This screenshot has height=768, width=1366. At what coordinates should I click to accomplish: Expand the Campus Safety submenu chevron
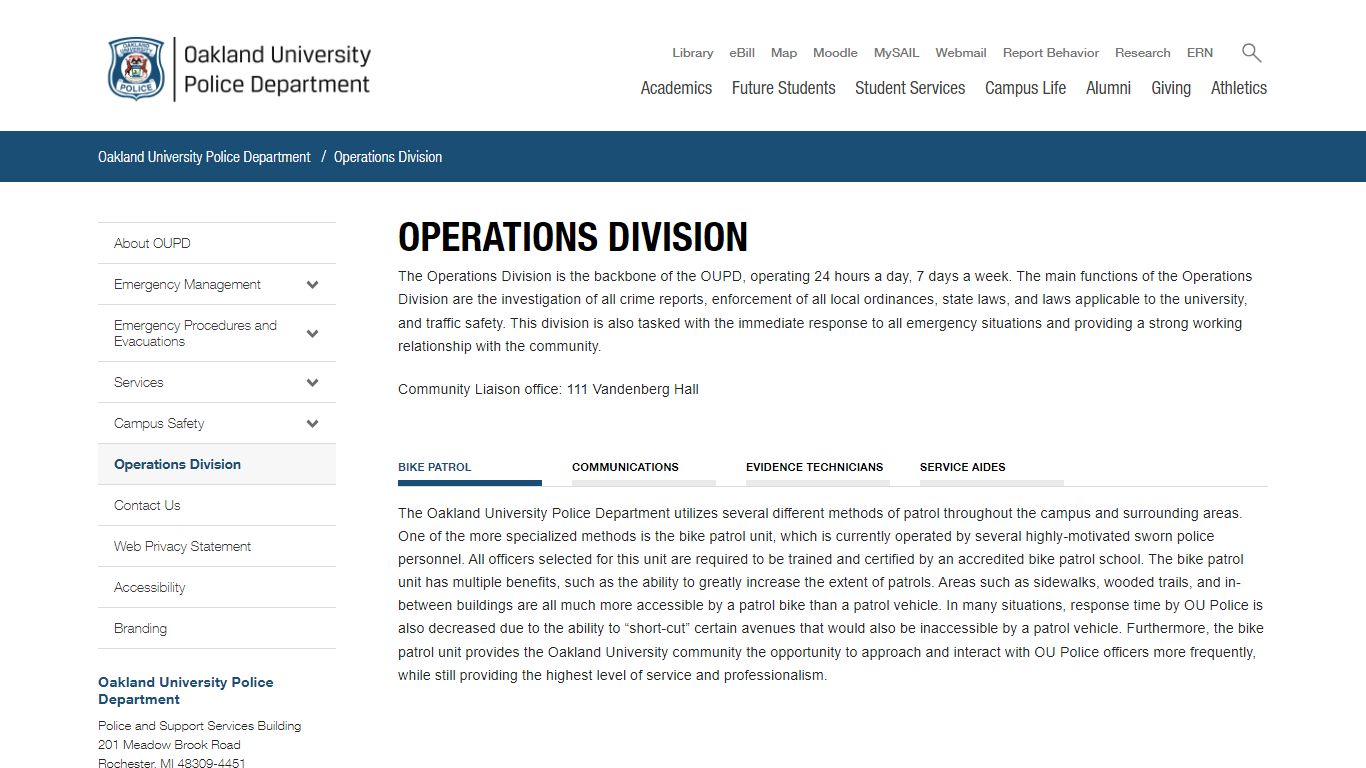(312, 423)
